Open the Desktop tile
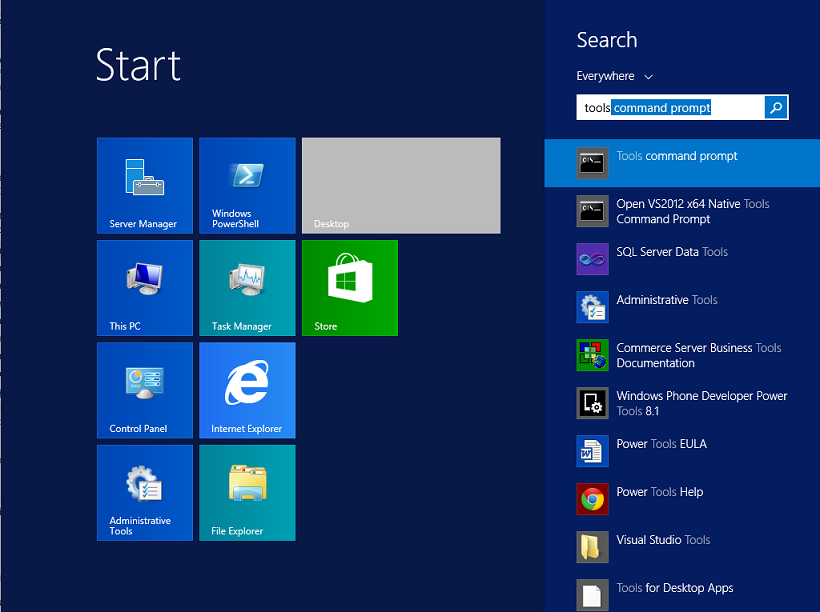The image size is (820, 612). point(401,185)
